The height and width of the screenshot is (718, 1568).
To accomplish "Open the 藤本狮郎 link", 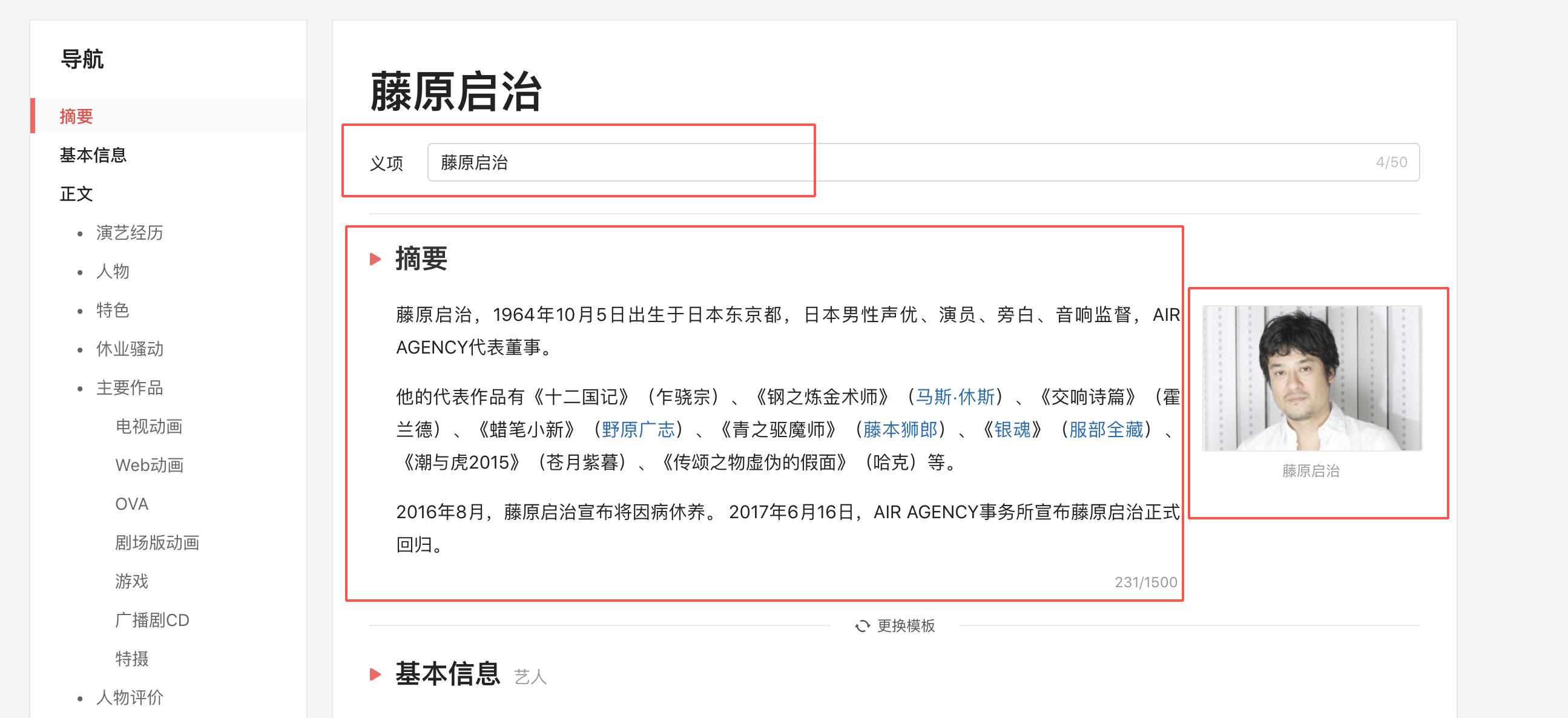I will tap(900, 430).
